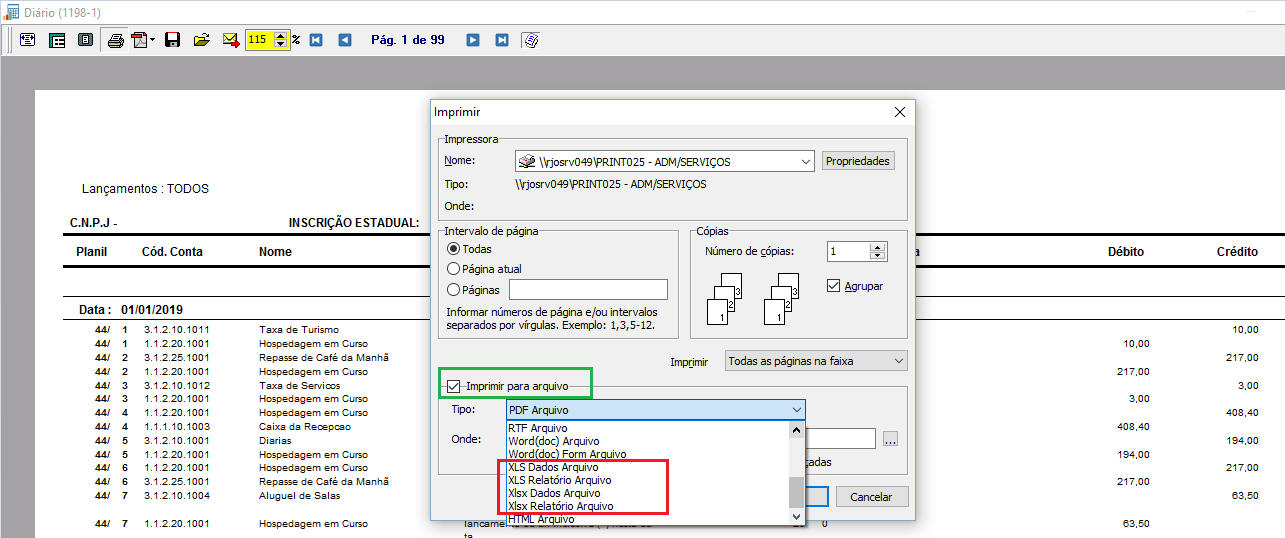1285x538 pixels.
Task: Click the Propriedades button
Action: click(x=857, y=161)
